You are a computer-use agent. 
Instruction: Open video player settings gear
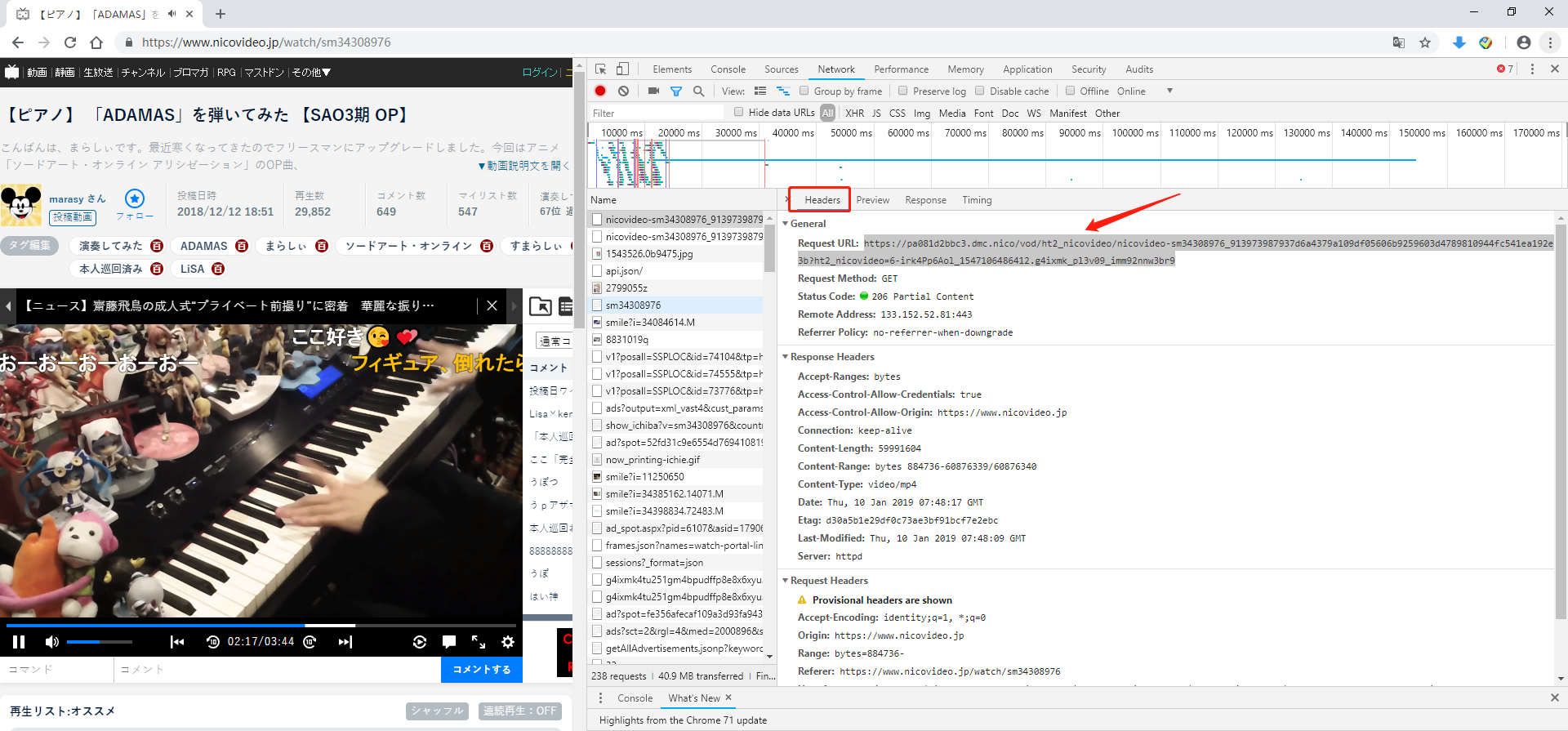508,642
